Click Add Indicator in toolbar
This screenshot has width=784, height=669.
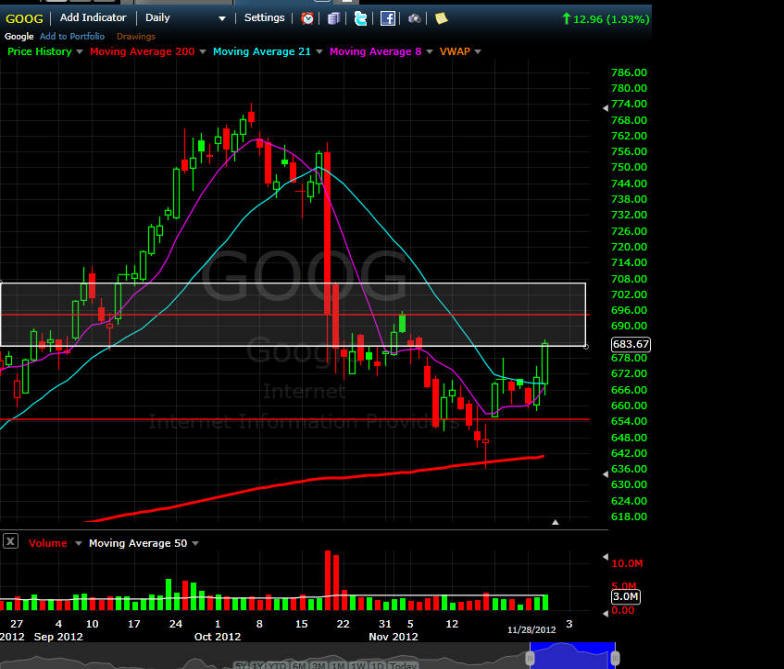[x=93, y=18]
